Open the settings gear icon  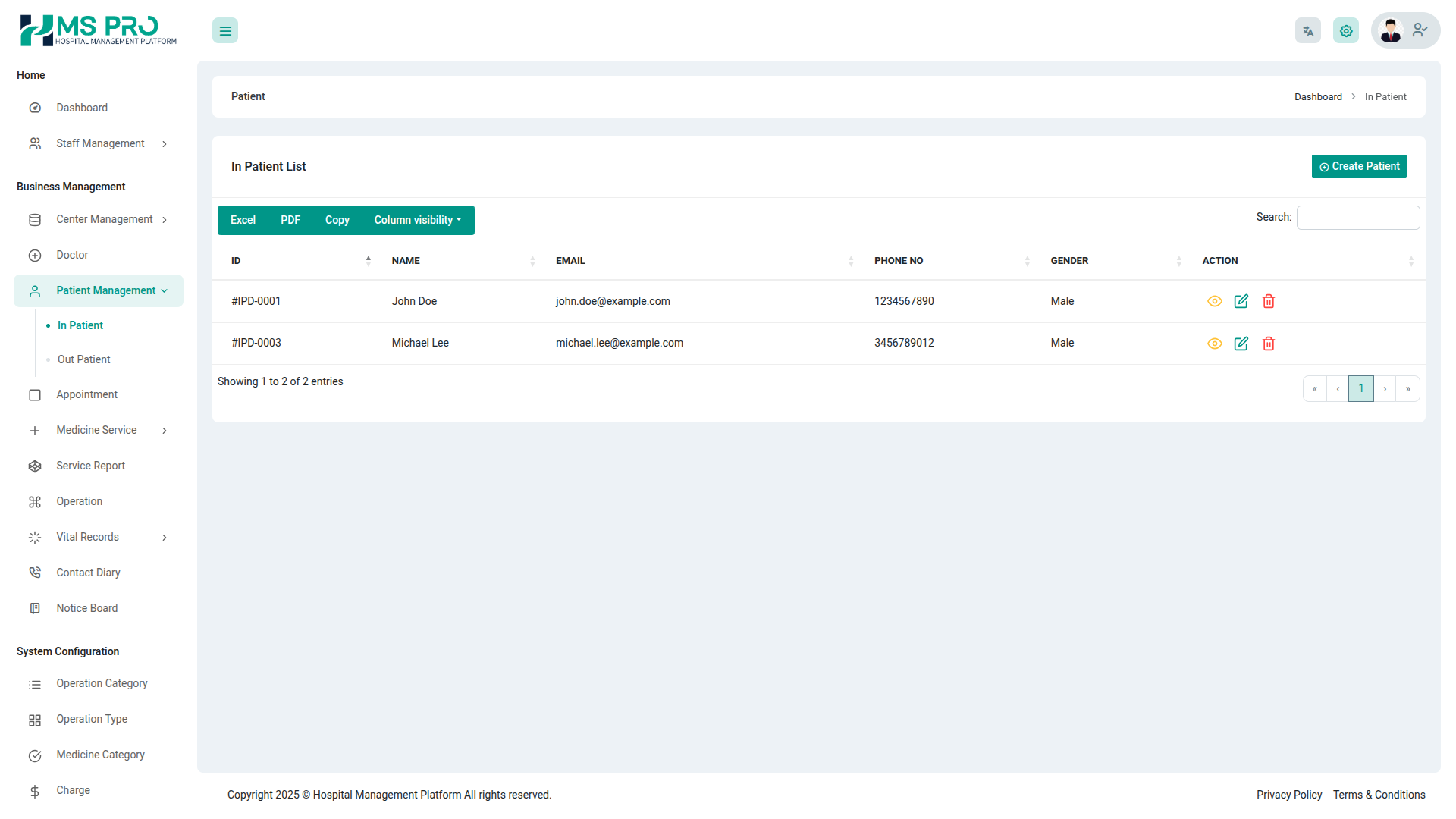click(1346, 30)
